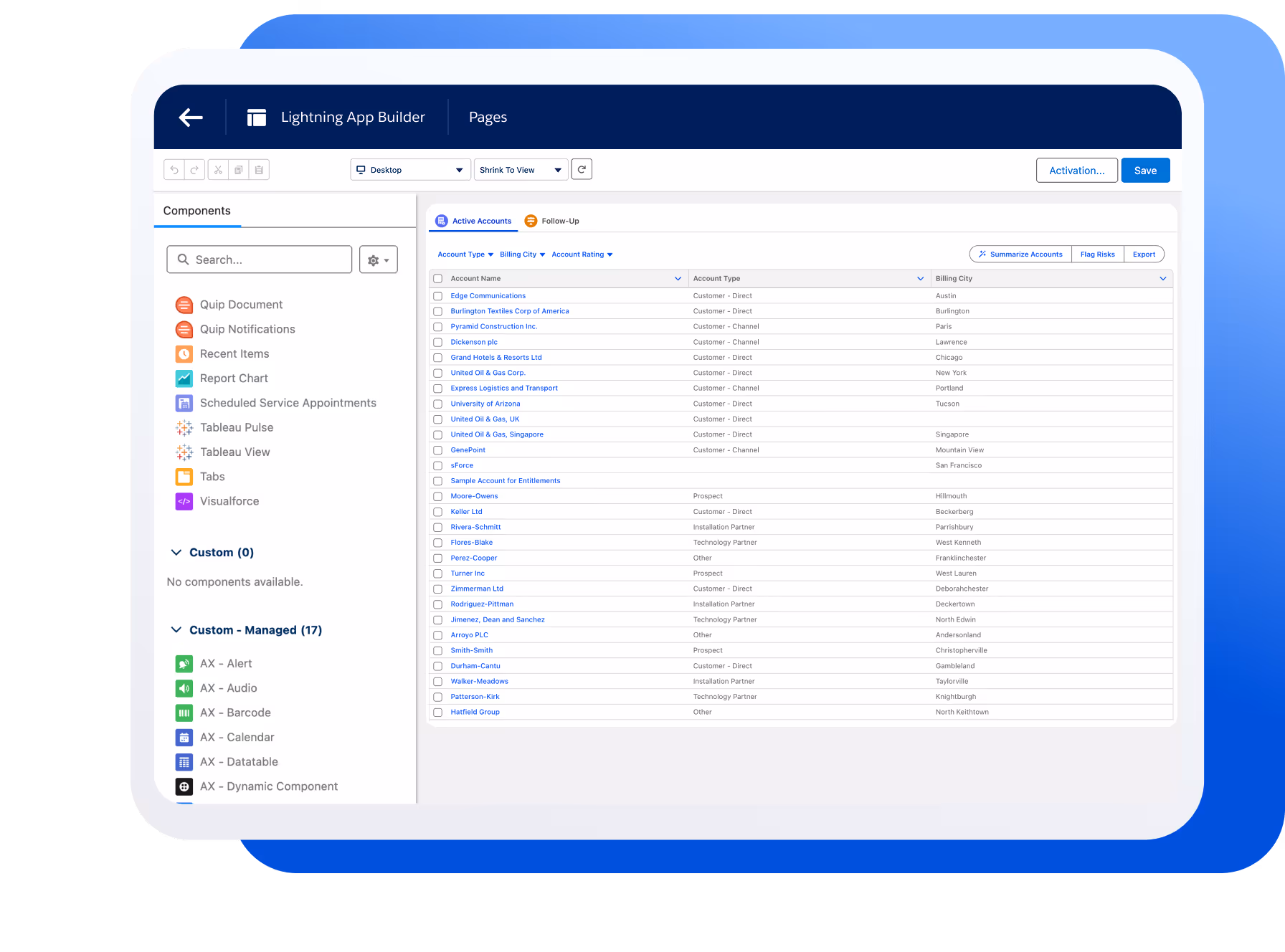The height and width of the screenshot is (952, 1285).
Task: Collapse the Custom (0) section
Action: point(176,553)
